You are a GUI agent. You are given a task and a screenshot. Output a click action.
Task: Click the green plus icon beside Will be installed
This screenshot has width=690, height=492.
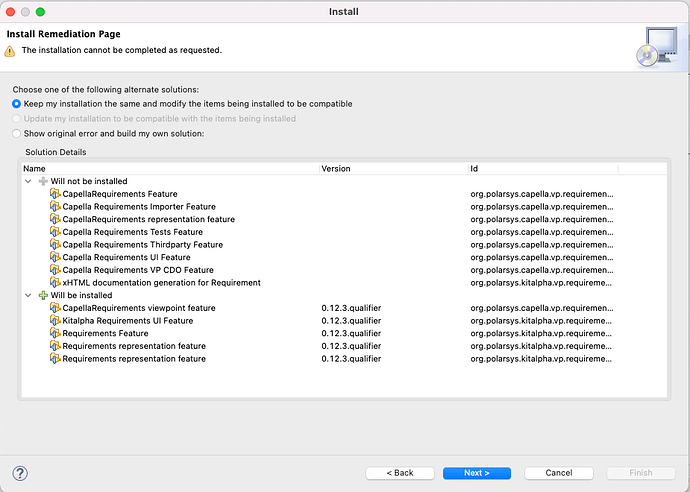43,295
